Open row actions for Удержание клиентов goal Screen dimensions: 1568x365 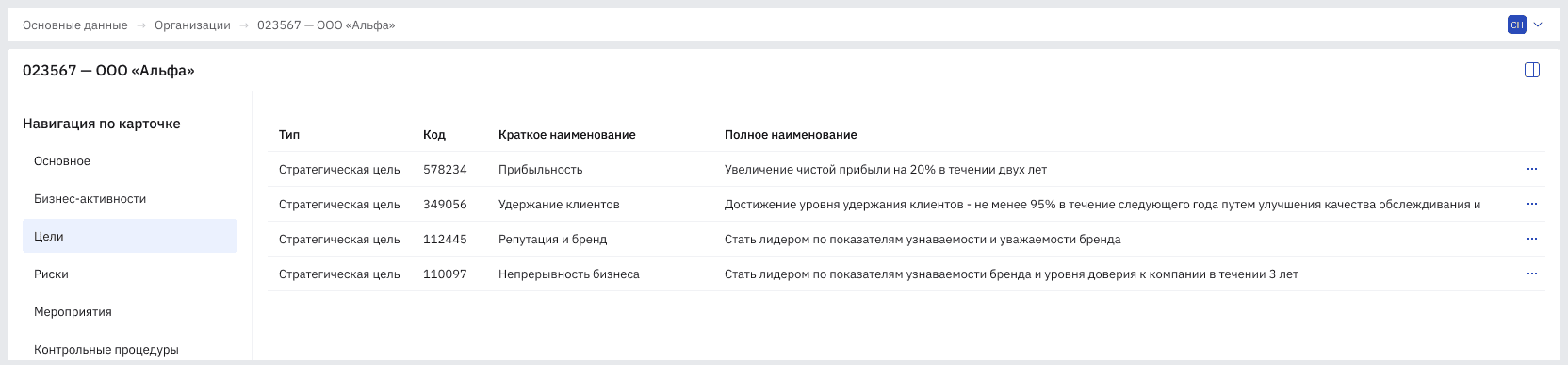1531,204
